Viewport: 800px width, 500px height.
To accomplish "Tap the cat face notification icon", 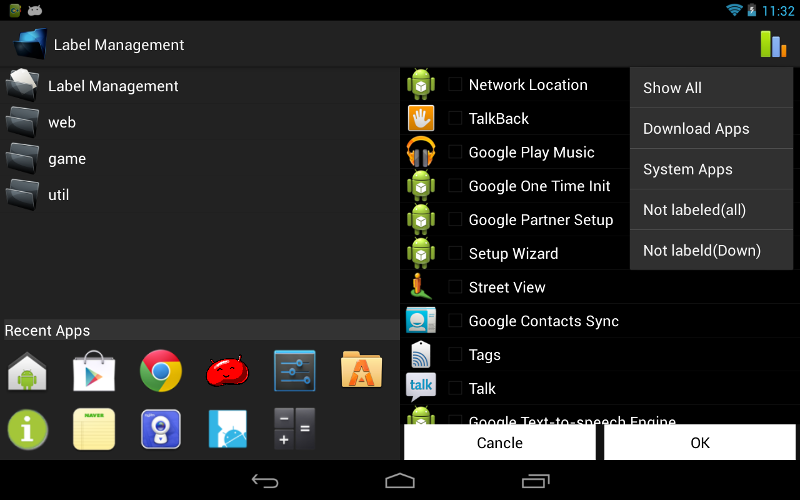I will pos(35,10).
